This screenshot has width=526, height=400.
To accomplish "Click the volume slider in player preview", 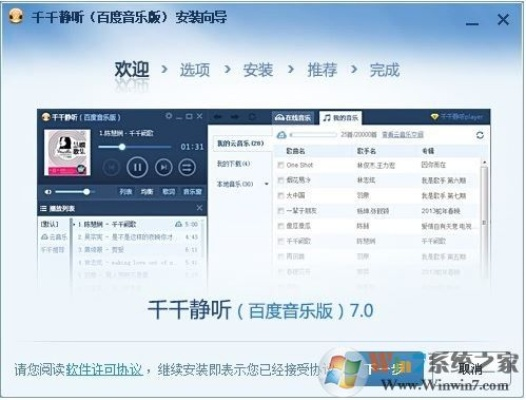I will coord(74,192).
